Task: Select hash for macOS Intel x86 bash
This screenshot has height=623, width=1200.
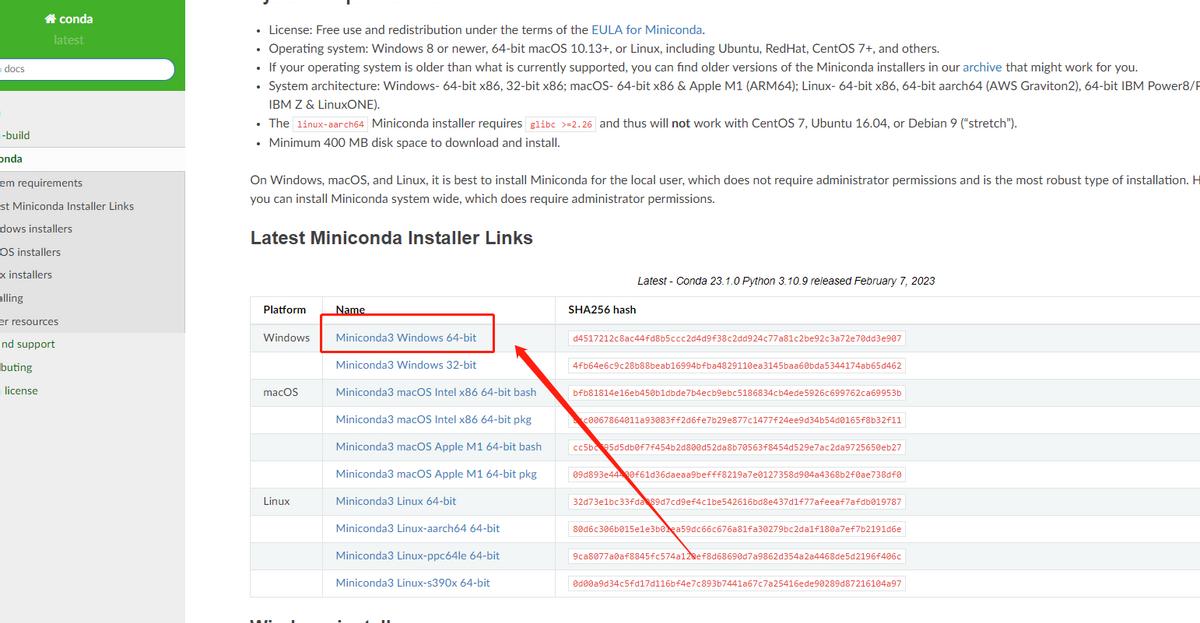Action: point(737,393)
